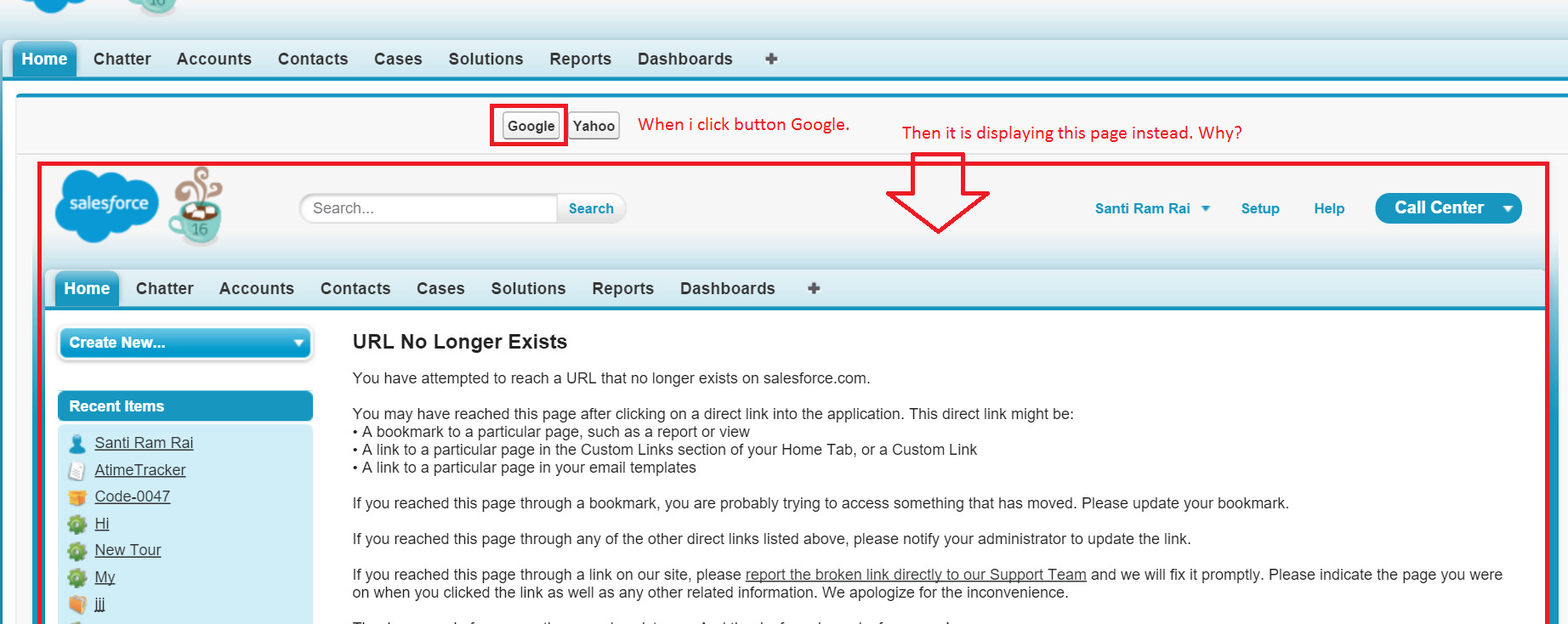Screen dimensions: 1568x624
Task: Open the Hi recent item link
Action: 102,524
